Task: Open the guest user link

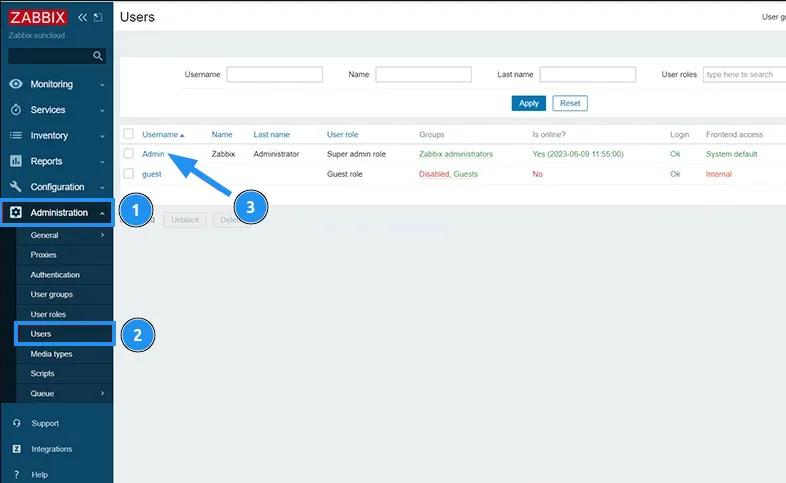Action: (151, 174)
